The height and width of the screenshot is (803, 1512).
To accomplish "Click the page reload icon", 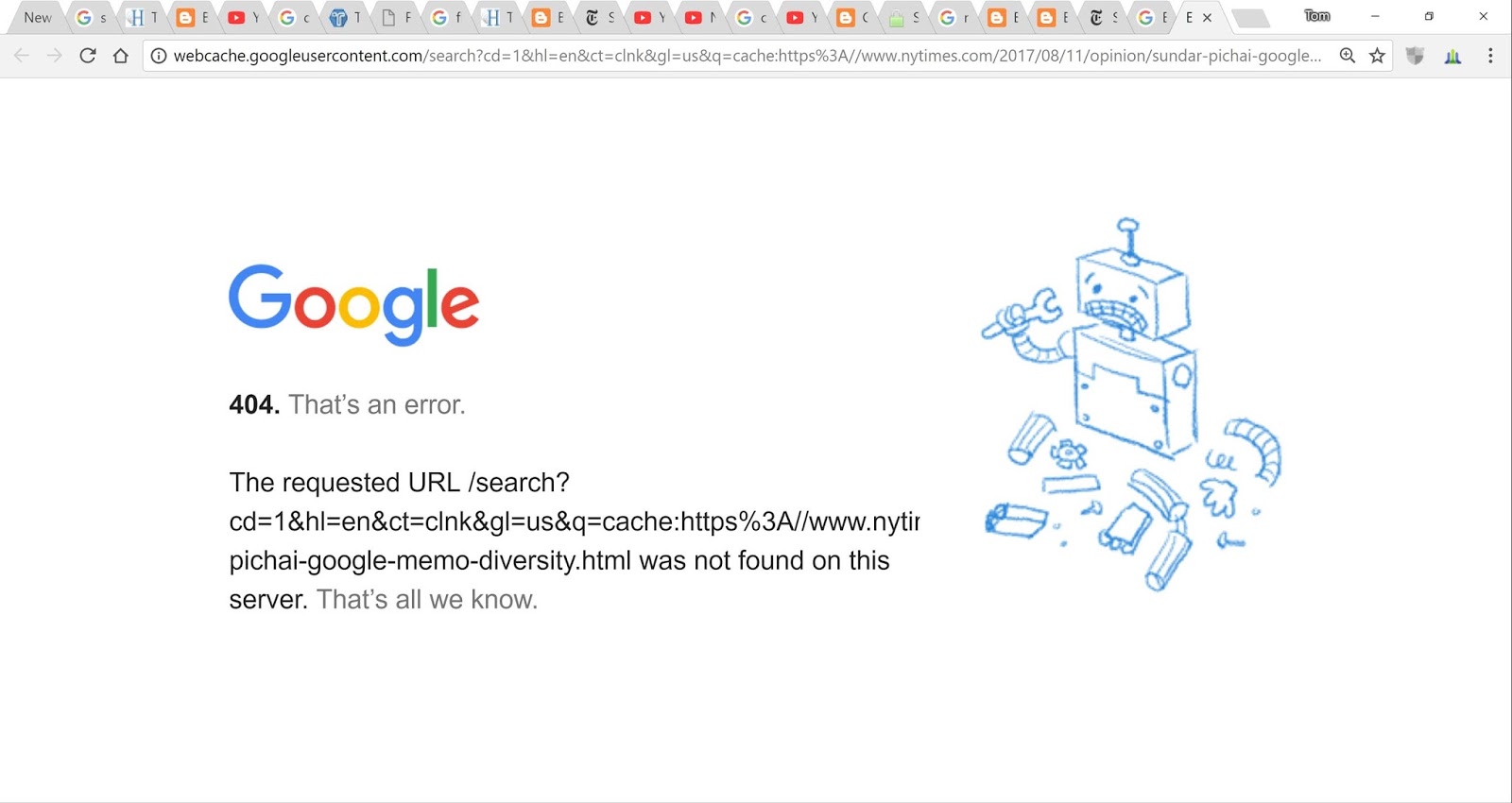I will (89, 55).
